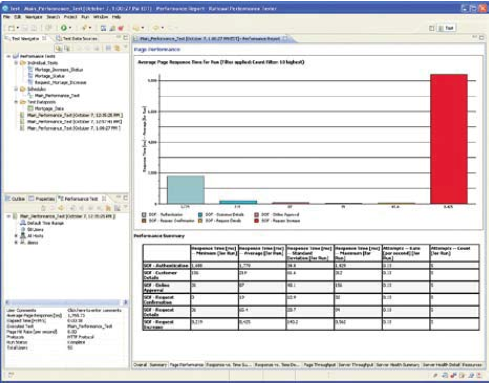Click status bar icon at bottom-left corner

pos(11,375)
